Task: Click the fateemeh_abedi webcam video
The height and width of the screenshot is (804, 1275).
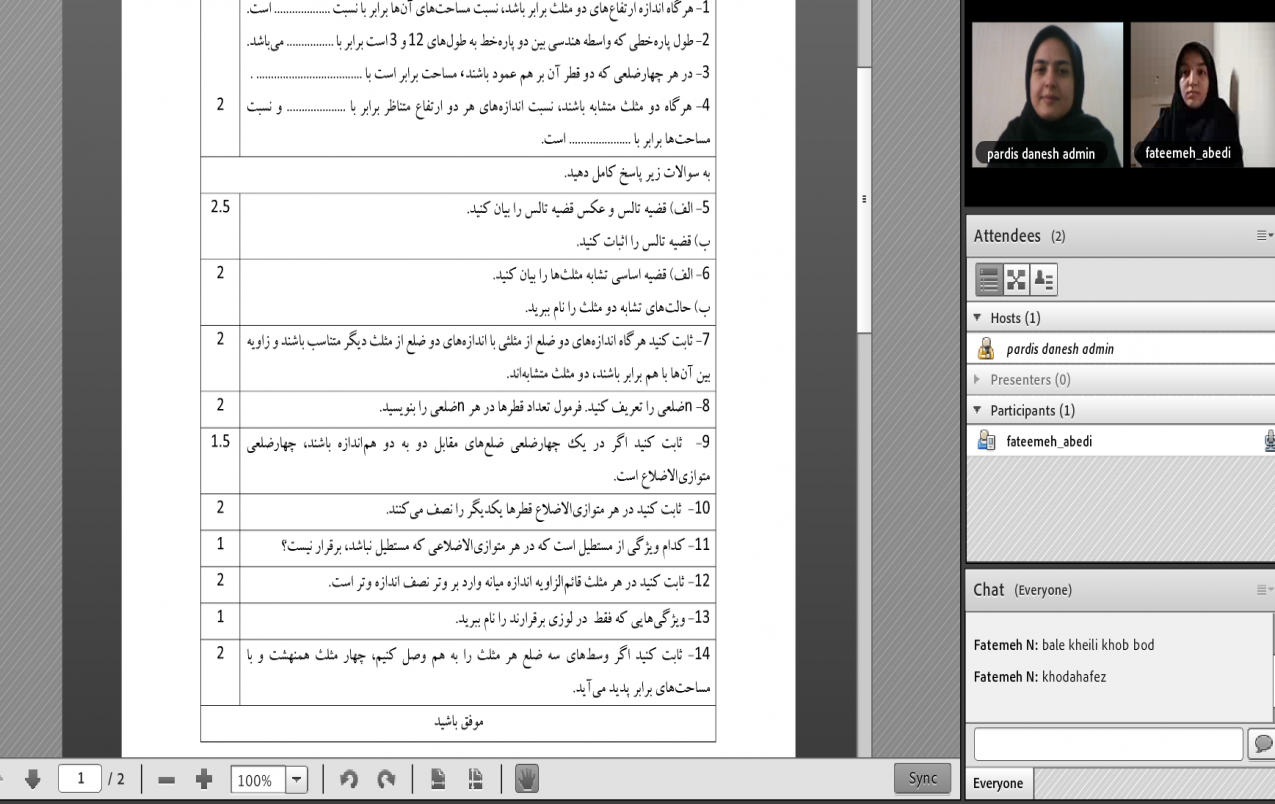Action: tap(1202, 94)
